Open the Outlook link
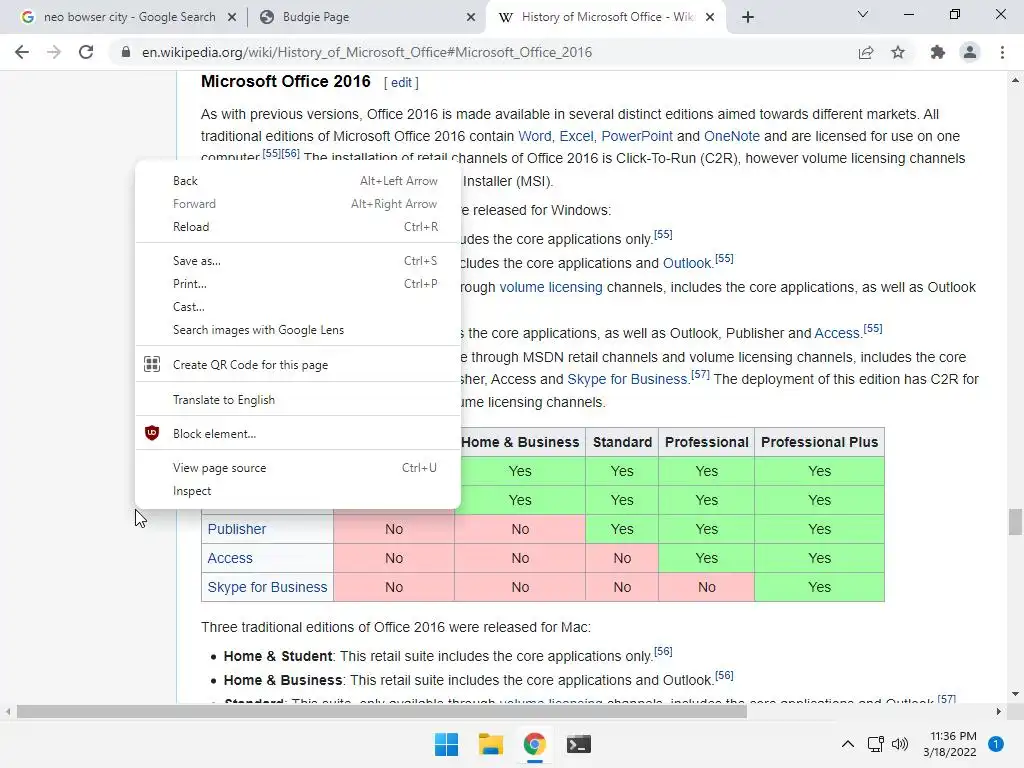This screenshot has height=768, width=1024. (x=687, y=263)
